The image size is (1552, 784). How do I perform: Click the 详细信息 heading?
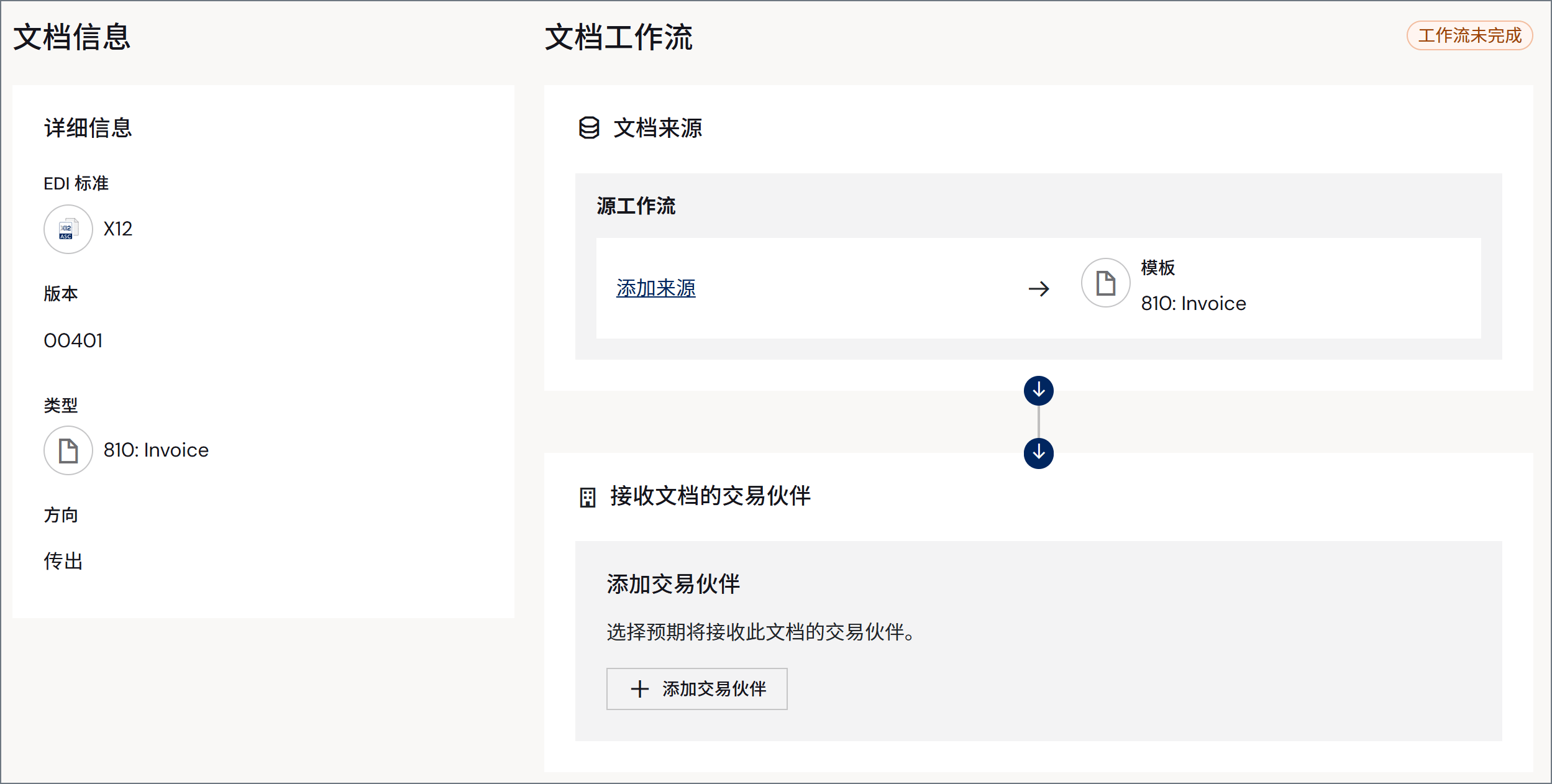88,128
